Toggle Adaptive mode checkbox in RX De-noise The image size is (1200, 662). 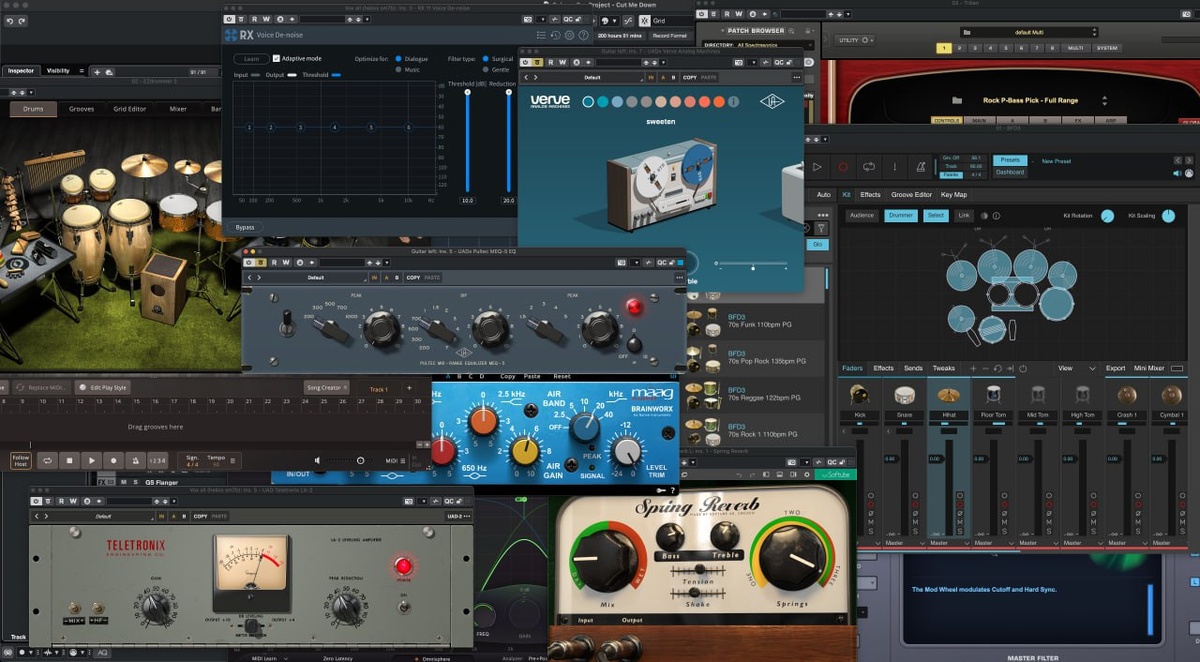coord(275,59)
